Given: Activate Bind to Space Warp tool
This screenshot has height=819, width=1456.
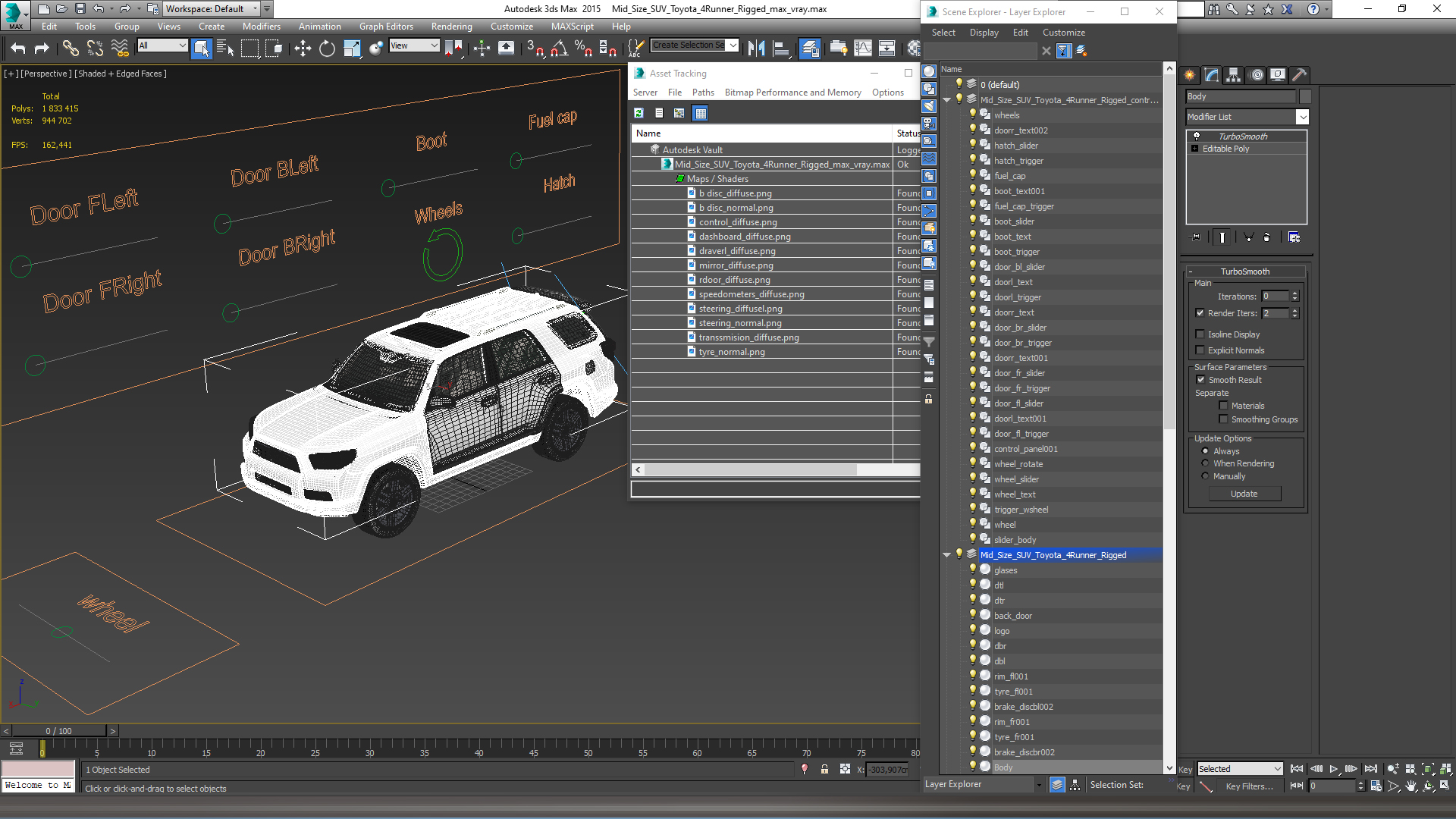Looking at the screenshot, I should click(120, 49).
